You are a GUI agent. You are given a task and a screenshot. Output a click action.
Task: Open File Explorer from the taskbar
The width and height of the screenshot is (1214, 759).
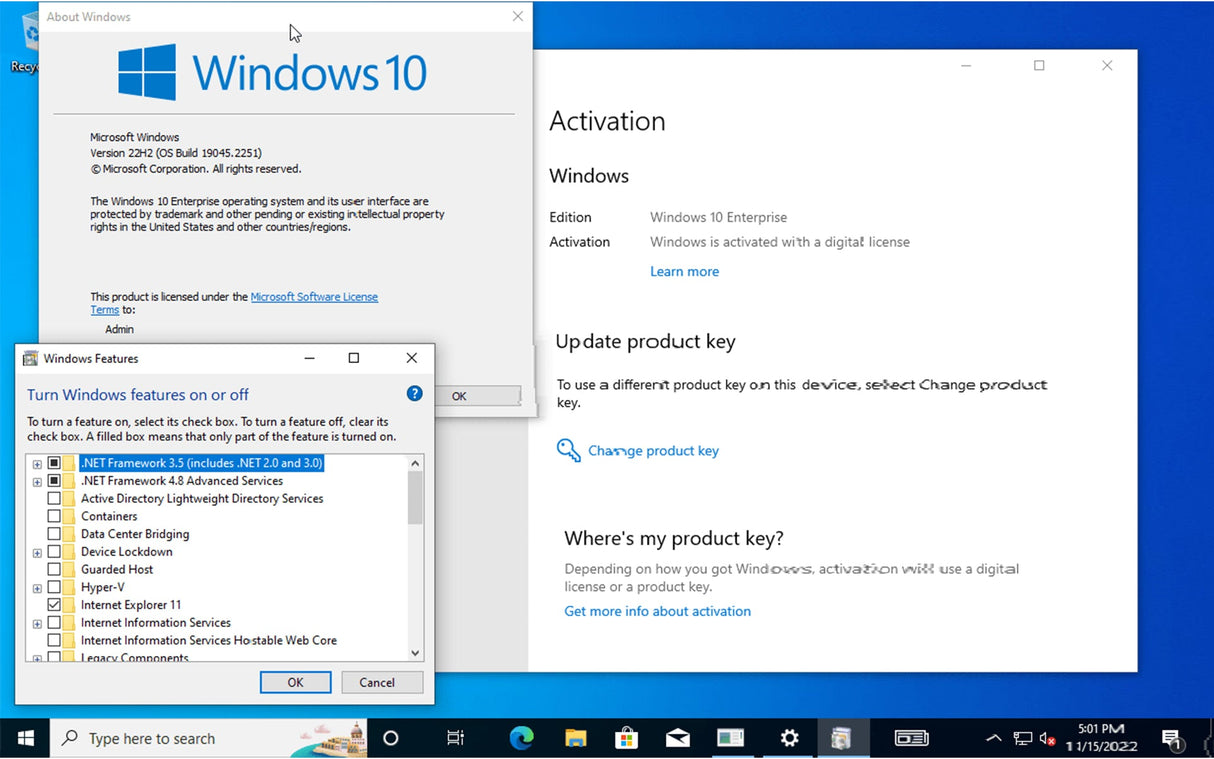(x=574, y=738)
